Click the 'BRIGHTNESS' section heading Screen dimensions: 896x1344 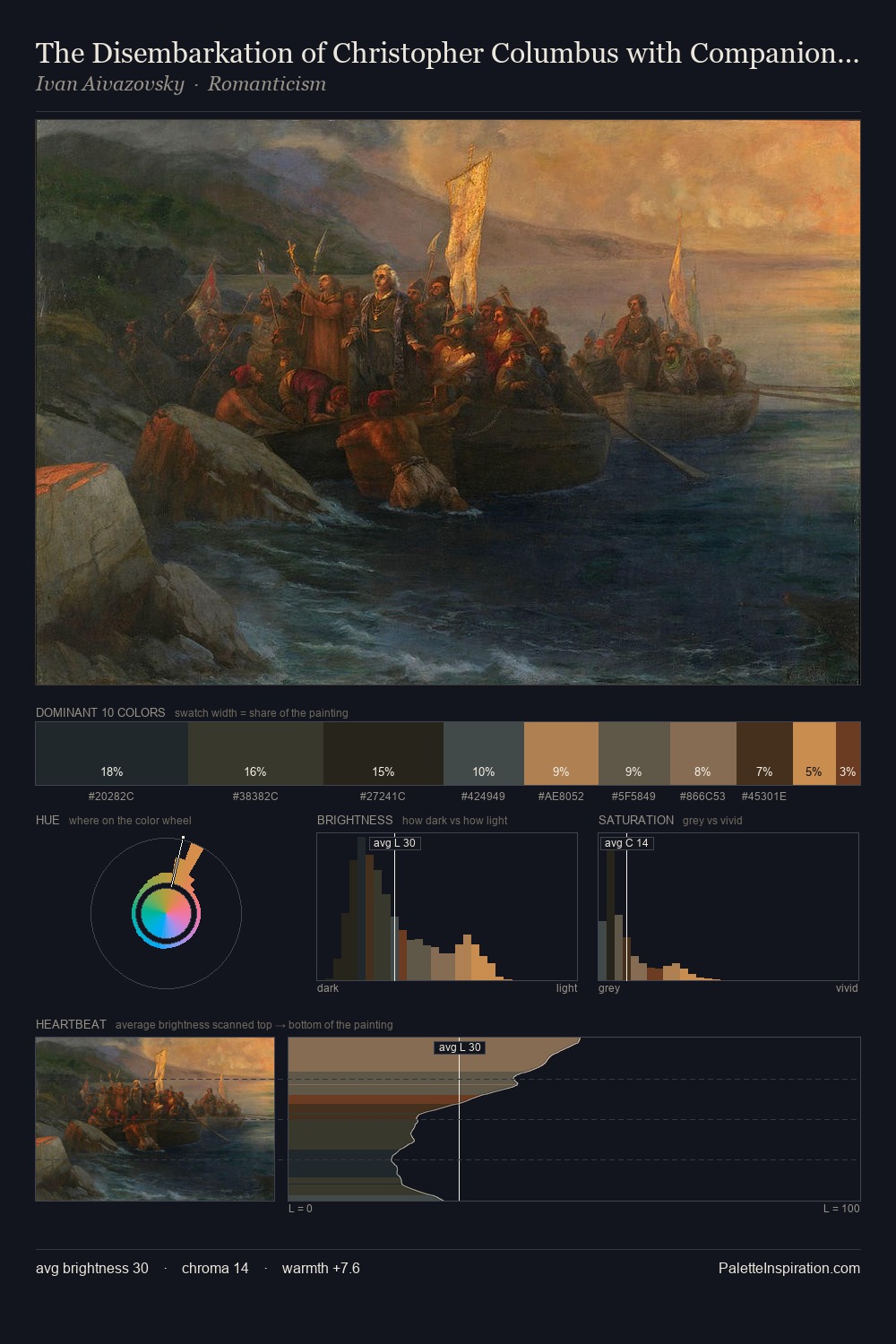pos(355,820)
